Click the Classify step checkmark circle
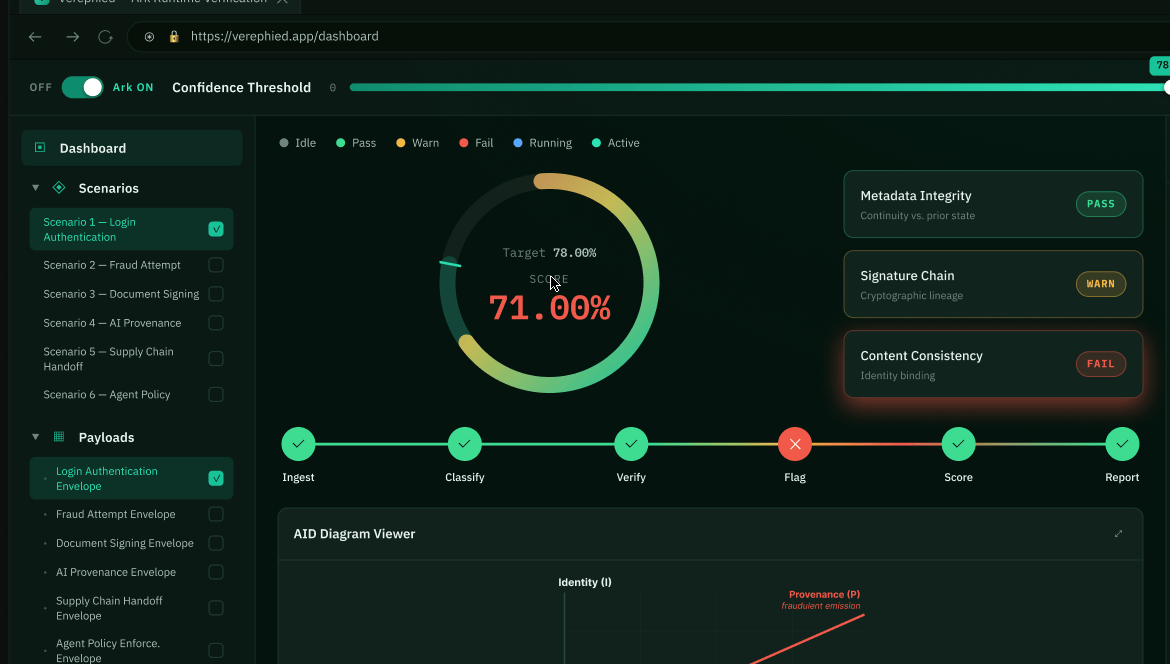Screen dimensions: 1170x664 465,444
